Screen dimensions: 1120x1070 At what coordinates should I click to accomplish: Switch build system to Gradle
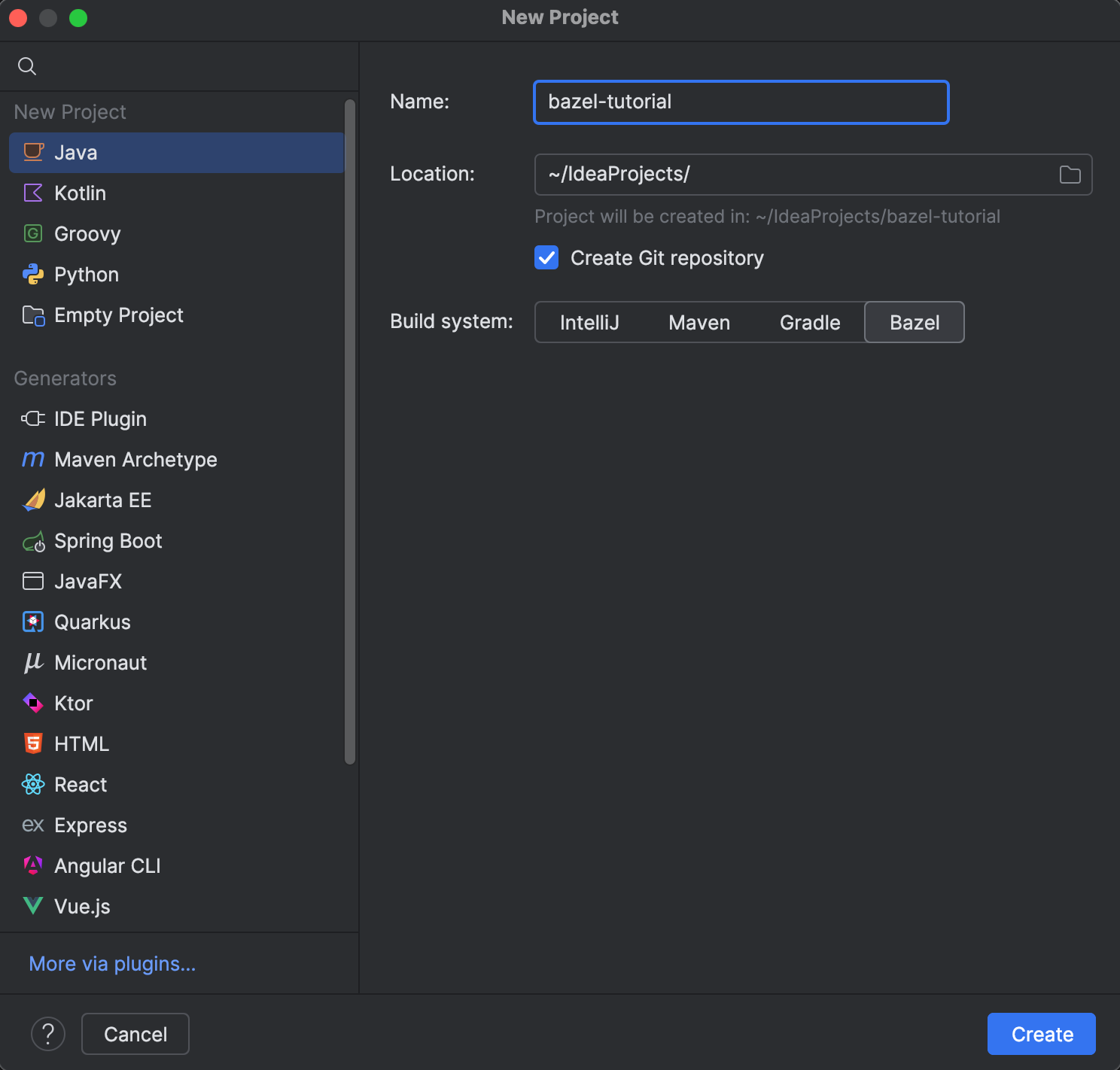click(x=809, y=322)
